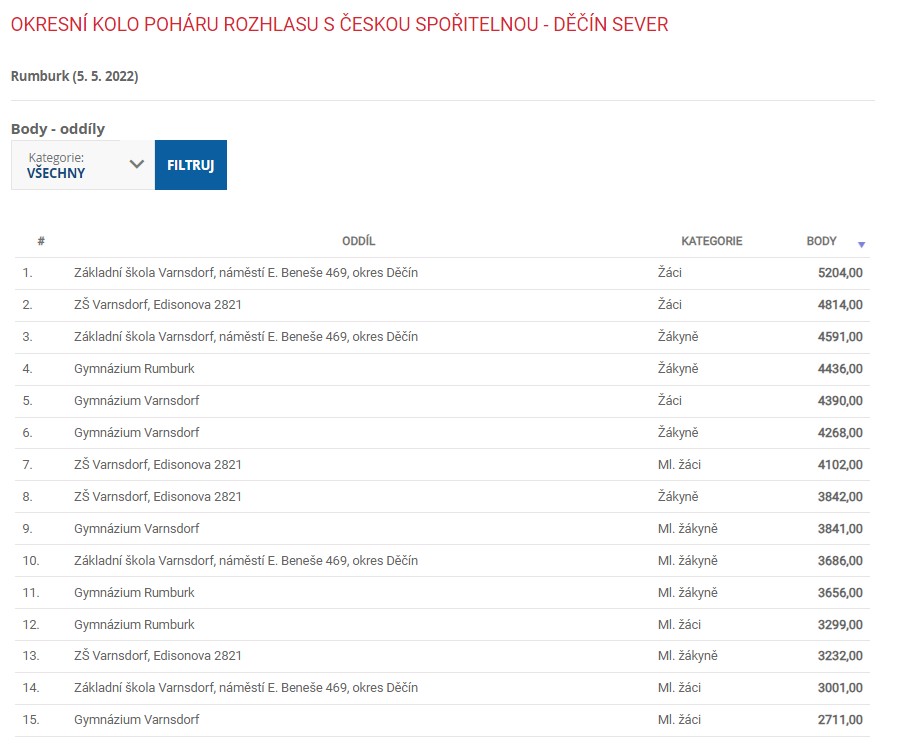This screenshot has height=754, width=900.
Task: Click Gymnázium Rumburk in row 4
Action: click(x=134, y=369)
